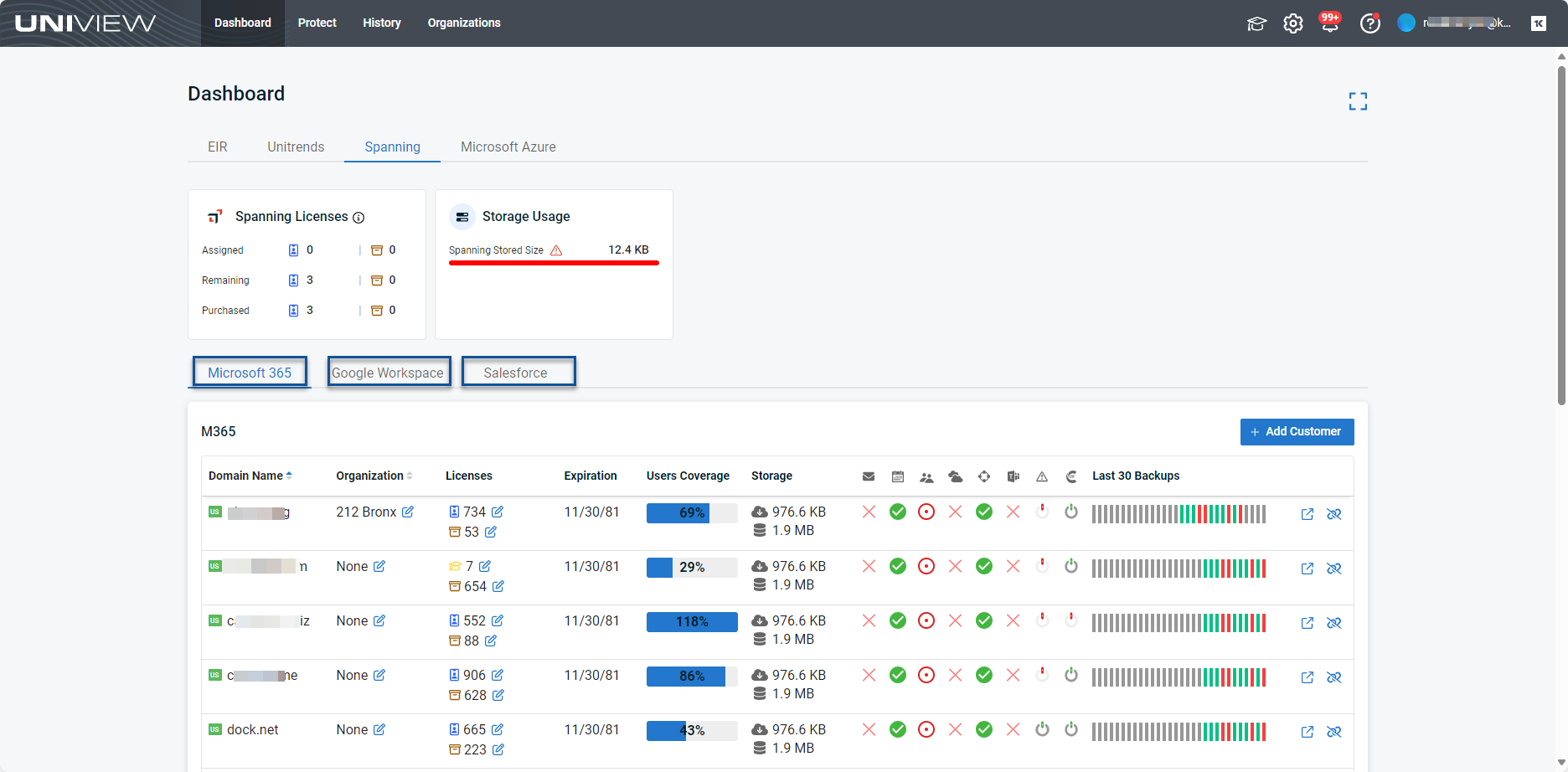
Task: Open the History menu
Action: pyautogui.click(x=382, y=23)
